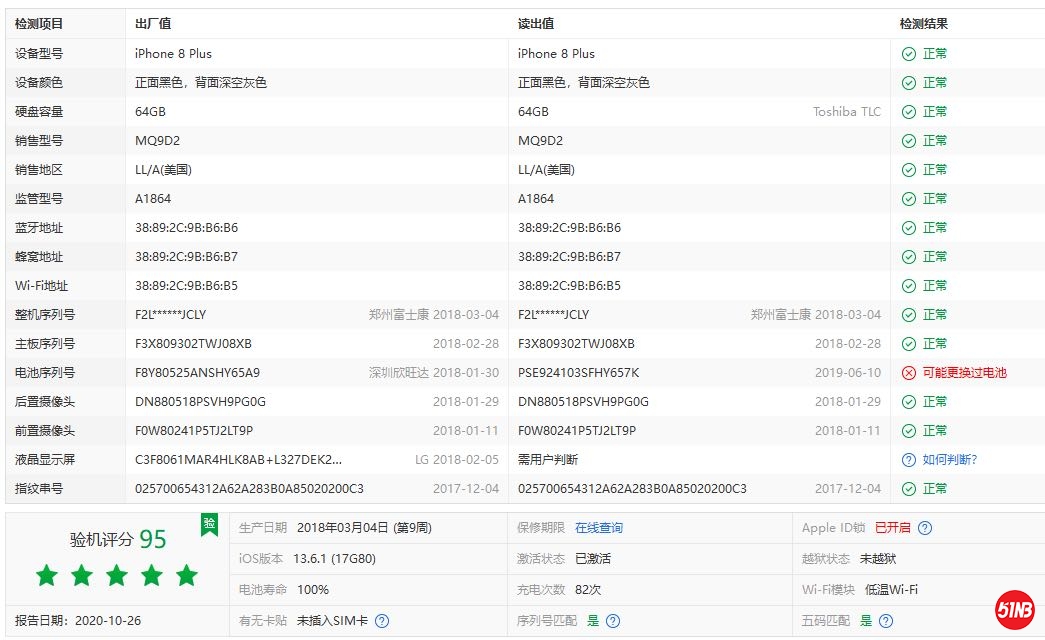
Task: Click the help icon beside Apple ID锁 已开启
Action: [x=925, y=528]
